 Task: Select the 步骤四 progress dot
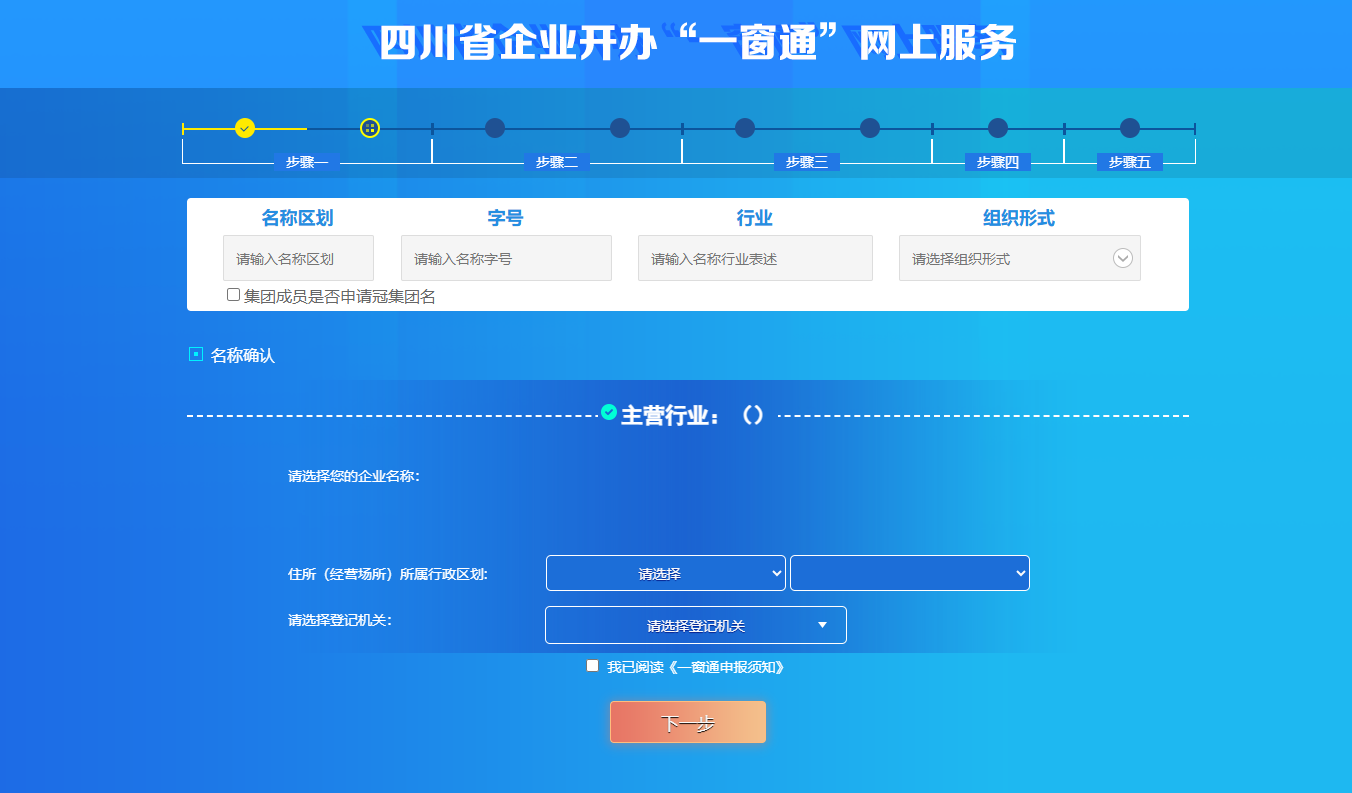pyautogui.click(x=997, y=127)
